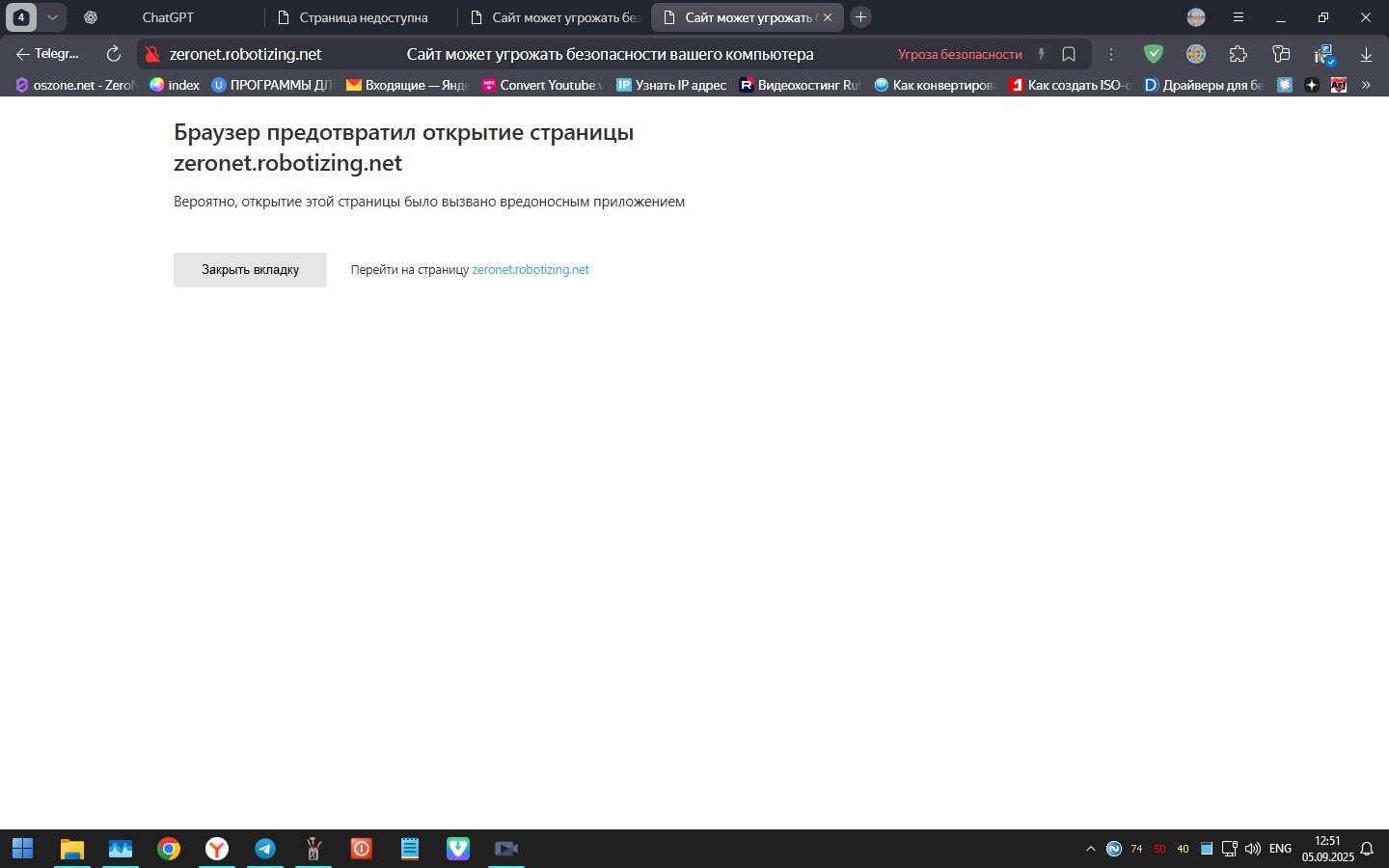Open the downloads arrow icon
The width and height of the screenshot is (1389, 868).
coord(1366,55)
